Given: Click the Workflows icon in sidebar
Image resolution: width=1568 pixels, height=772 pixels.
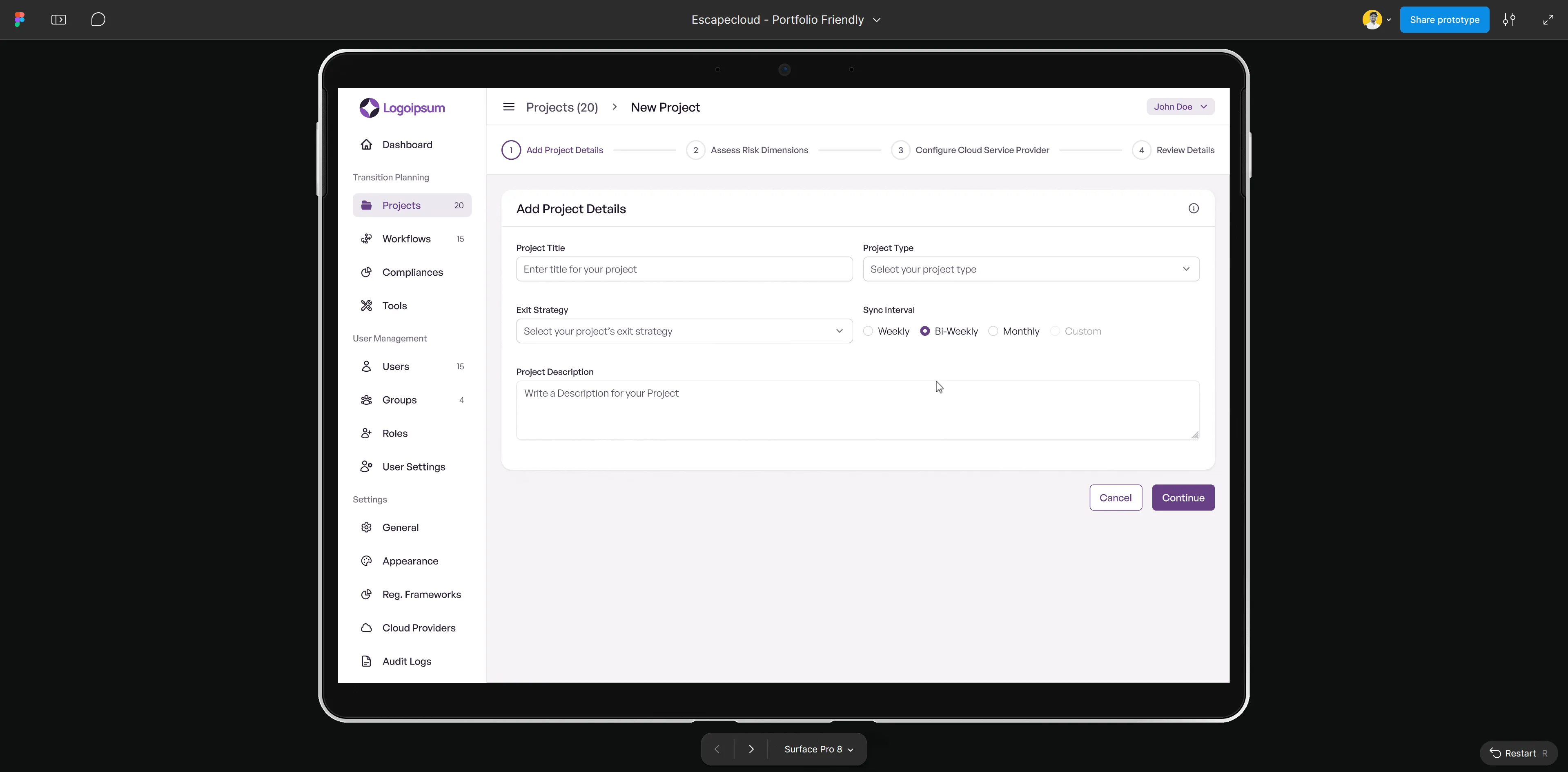Looking at the screenshot, I should tap(366, 239).
